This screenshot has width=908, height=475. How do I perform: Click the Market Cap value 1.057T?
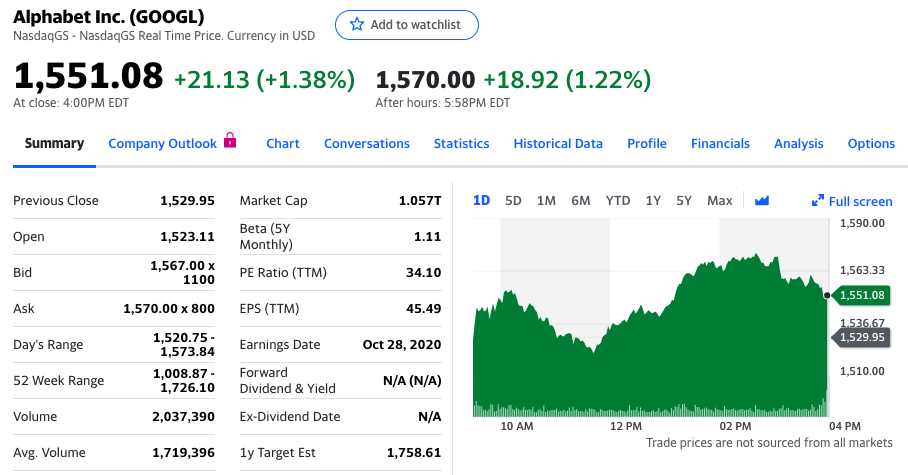(x=420, y=200)
